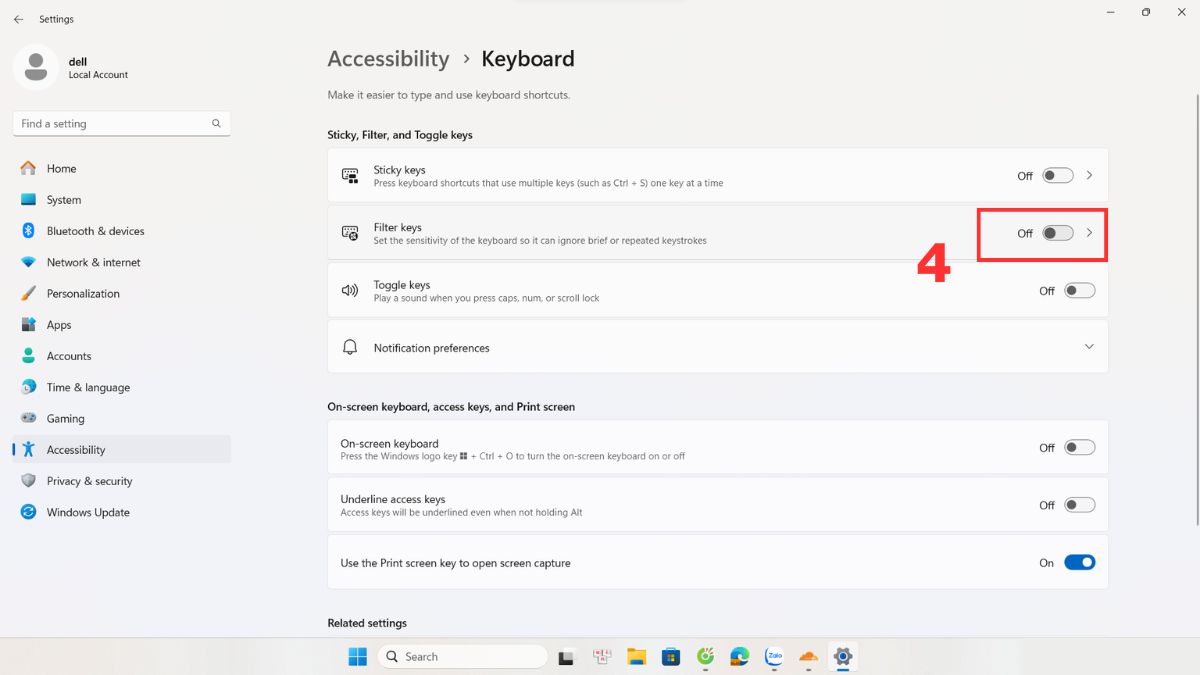1200x675 pixels.
Task: Click the Find a setting search box
Action: pyautogui.click(x=110, y=124)
